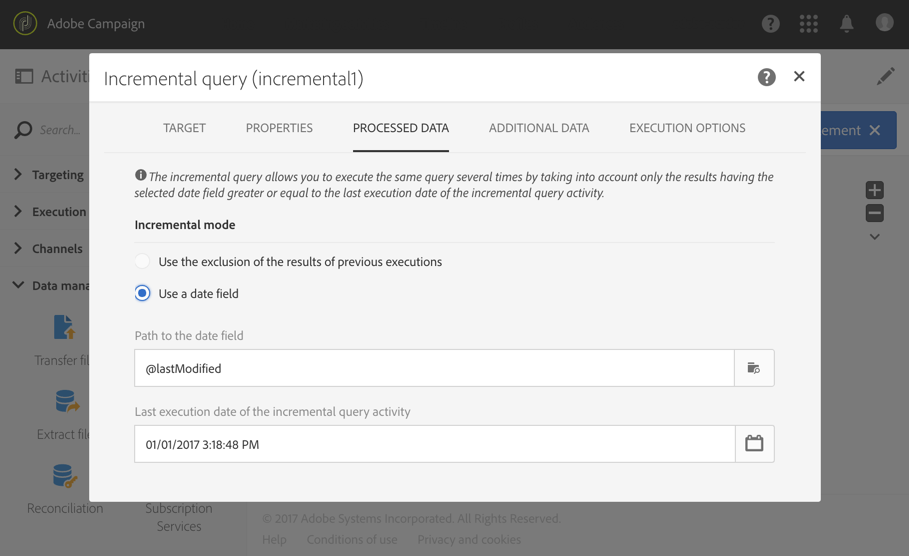Select exclusion of previous executions results option
Viewport: 909px width, 556px height.
(142, 261)
